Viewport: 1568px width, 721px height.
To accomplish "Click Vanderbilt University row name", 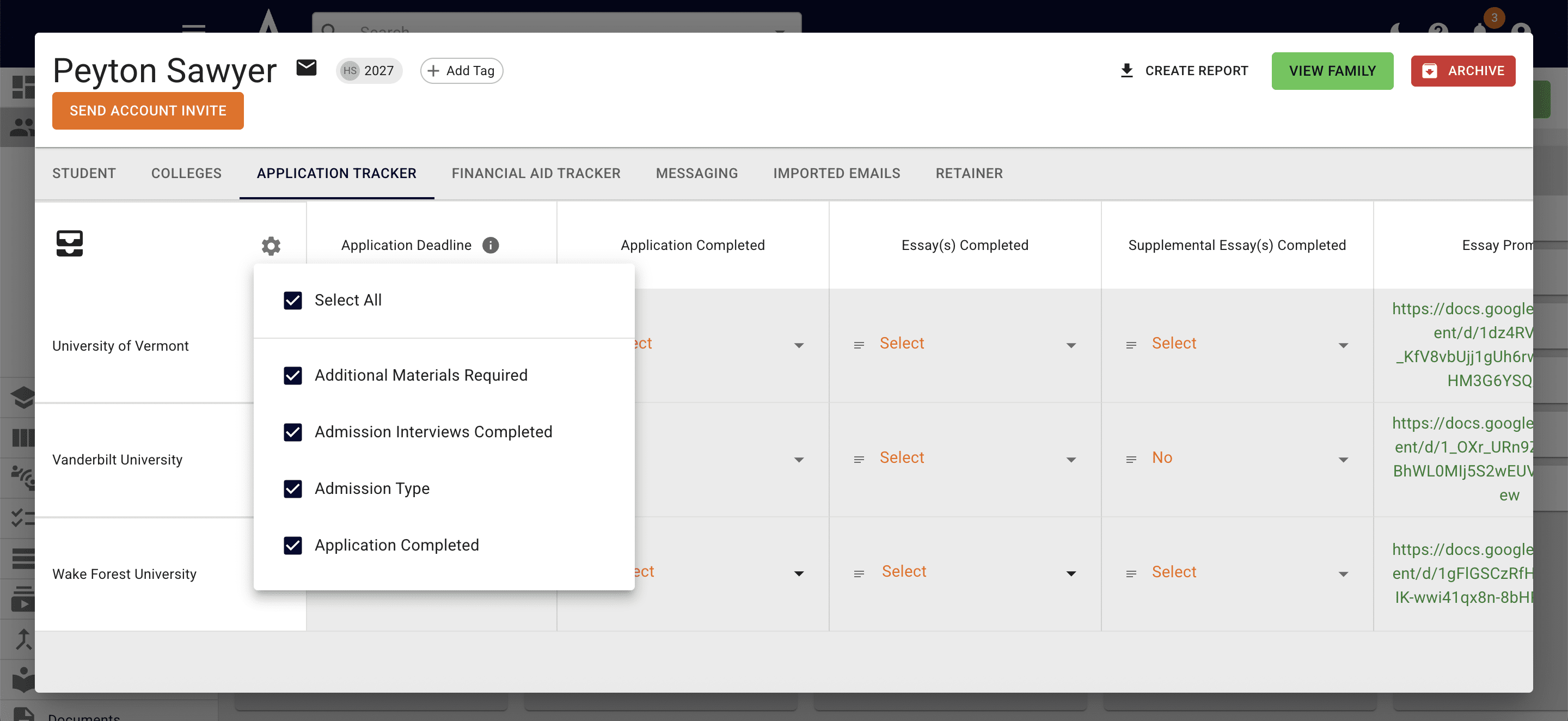I will (118, 460).
